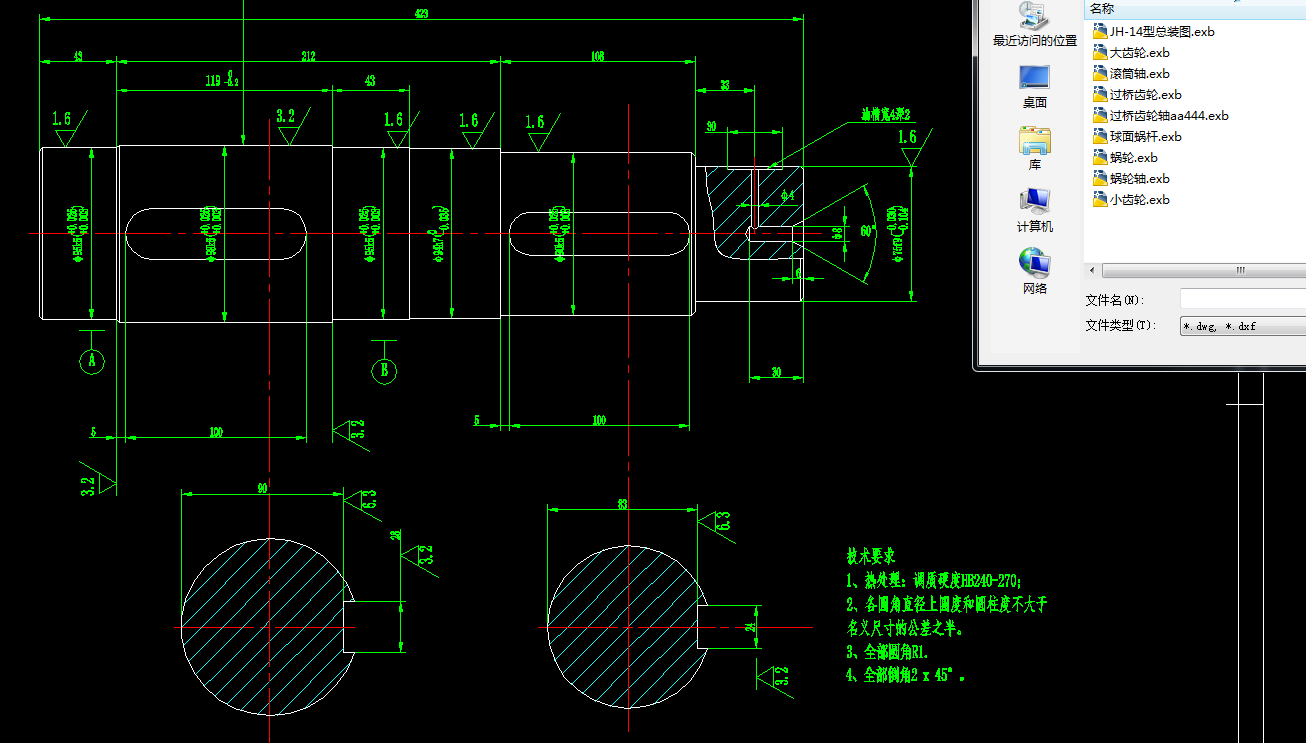Select the 60° angle dimension in the drawing

click(x=868, y=231)
